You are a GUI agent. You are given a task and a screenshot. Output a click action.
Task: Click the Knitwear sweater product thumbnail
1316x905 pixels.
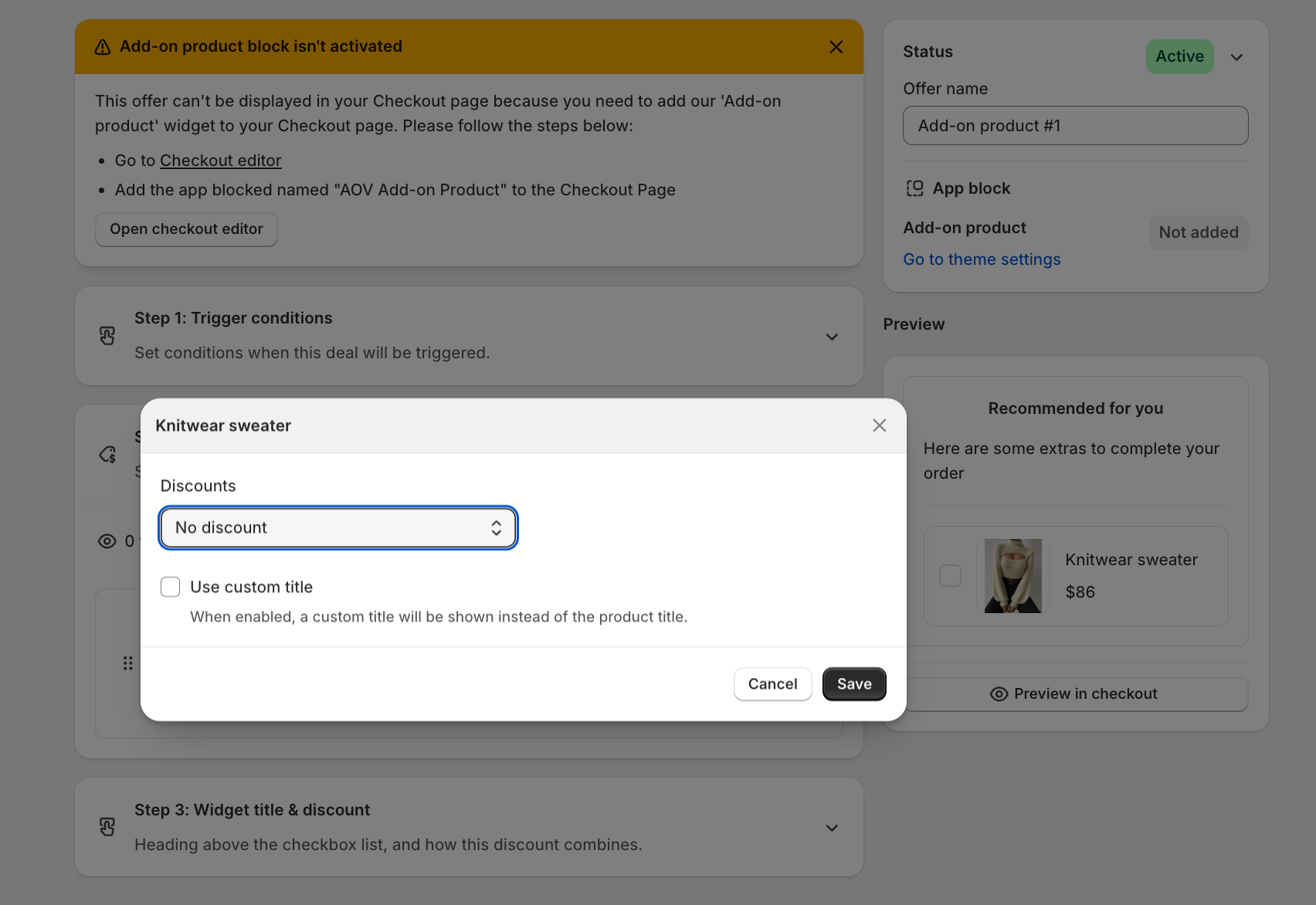click(x=1012, y=576)
